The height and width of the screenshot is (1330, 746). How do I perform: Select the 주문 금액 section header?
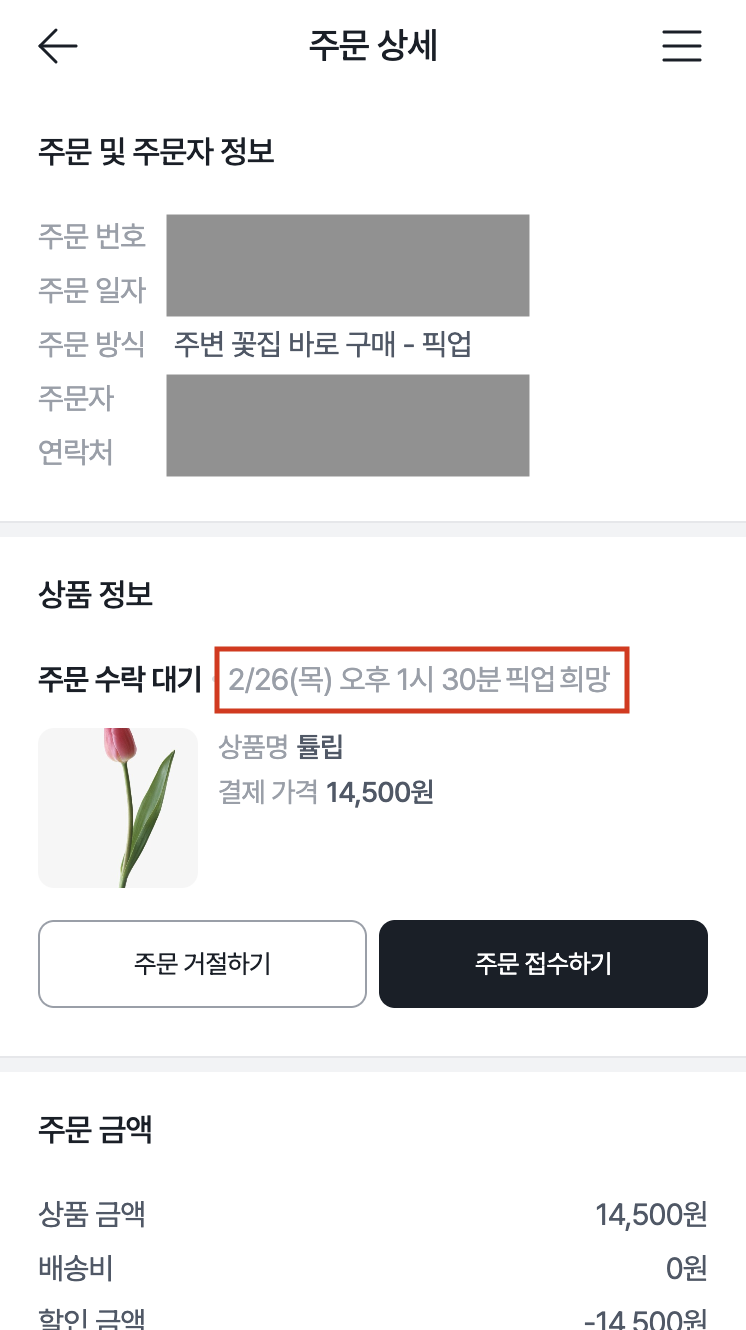coord(95,1129)
